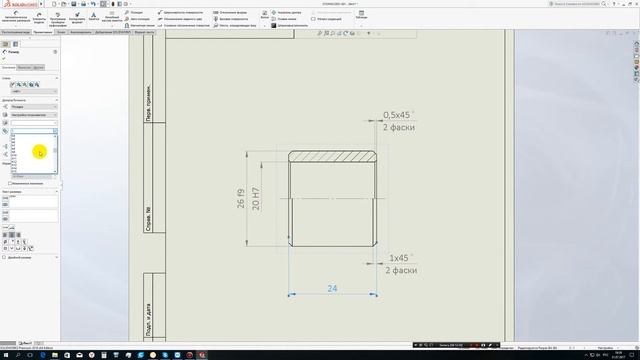
Task: Toggle the shaft fit dropdown arrow
Action: coord(55,131)
